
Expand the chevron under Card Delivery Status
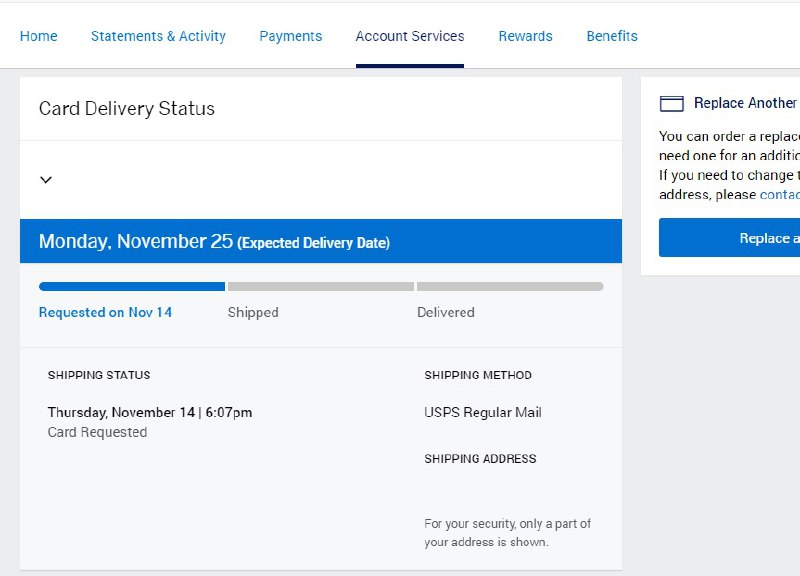[46, 180]
